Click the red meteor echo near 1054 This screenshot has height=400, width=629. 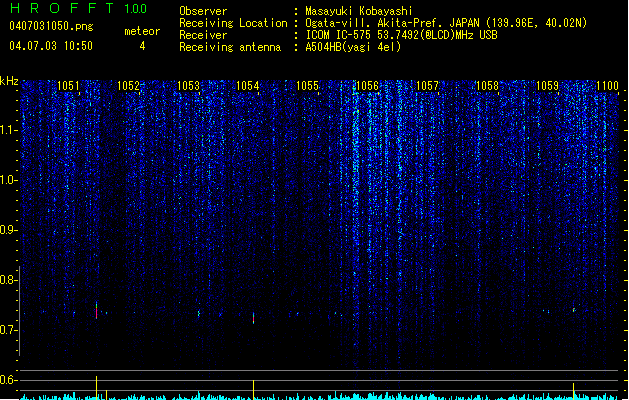tap(253, 318)
